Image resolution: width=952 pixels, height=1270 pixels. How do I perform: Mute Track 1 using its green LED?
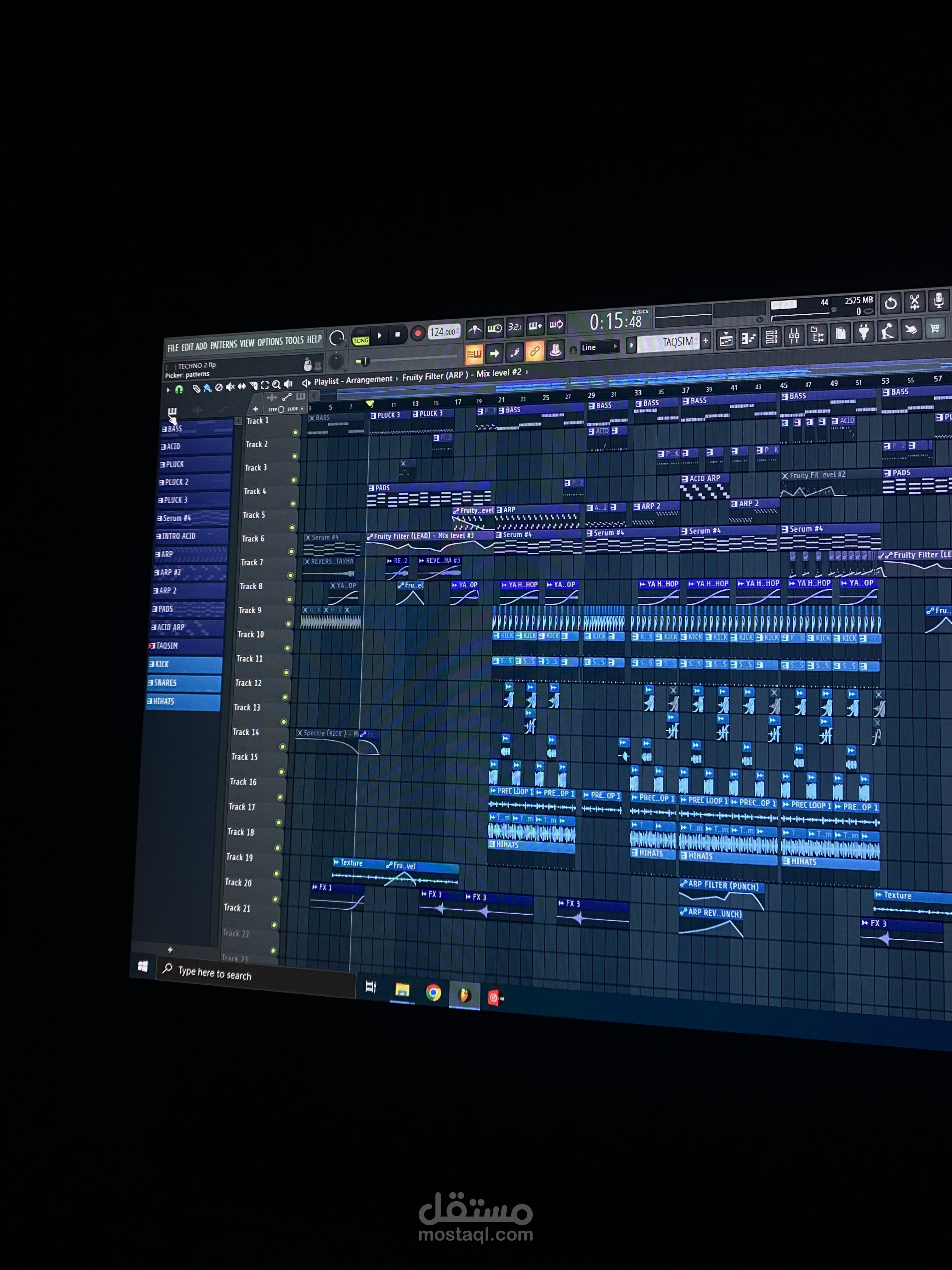coord(296,432)
